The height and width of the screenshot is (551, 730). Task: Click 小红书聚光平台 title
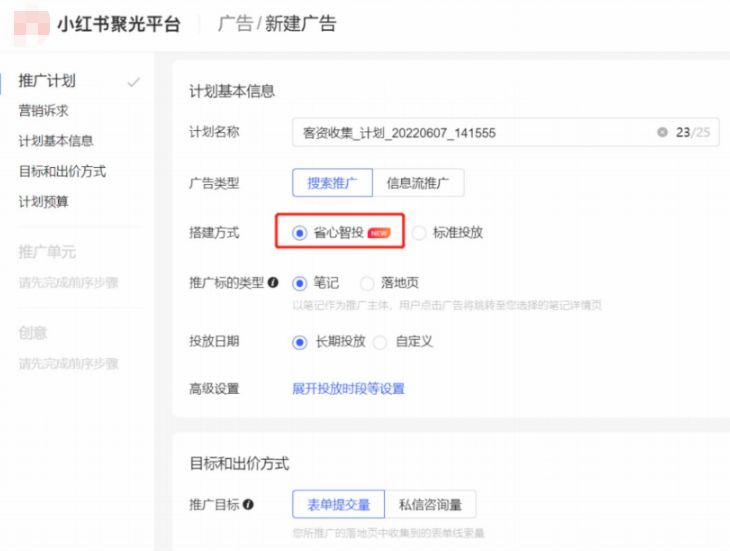click(x=119, y=24)
